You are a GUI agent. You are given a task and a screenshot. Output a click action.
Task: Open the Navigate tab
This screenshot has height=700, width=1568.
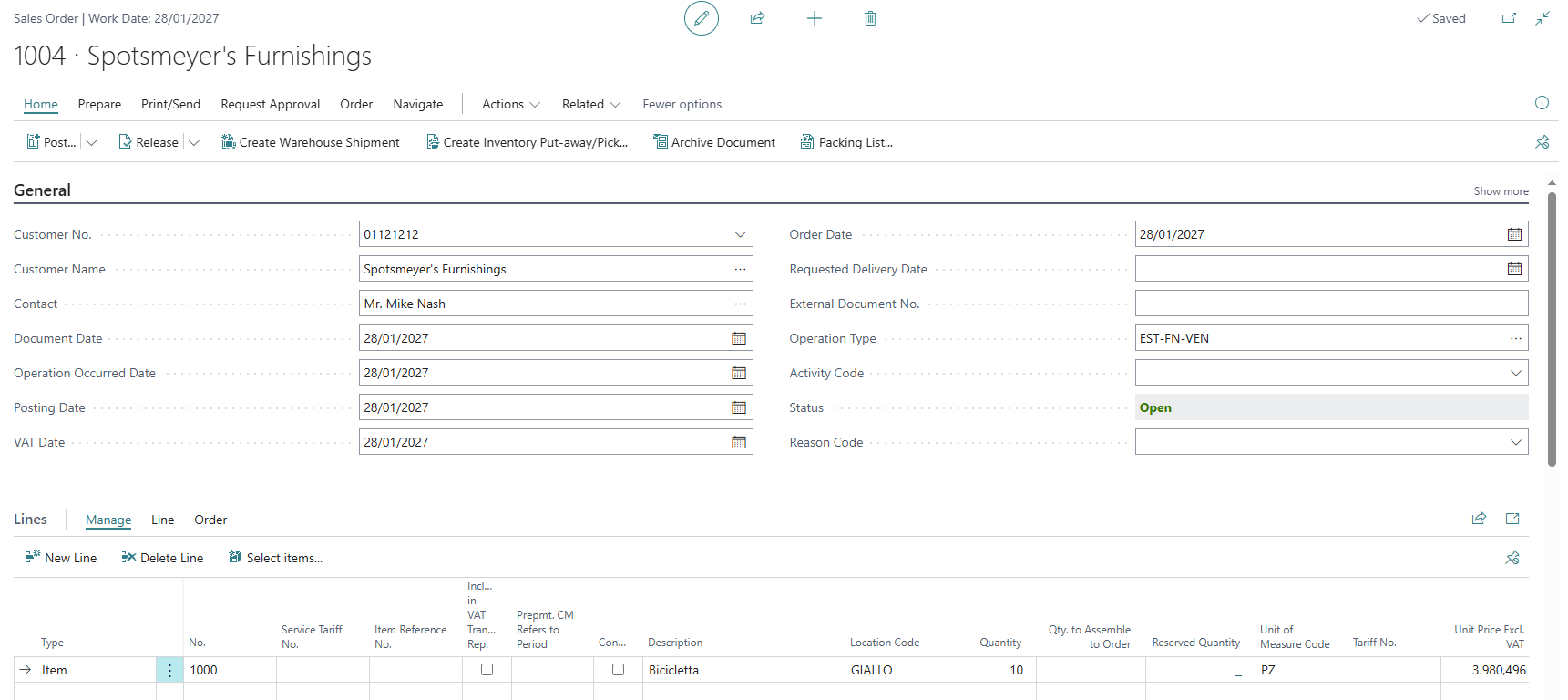tap(418, 104)
